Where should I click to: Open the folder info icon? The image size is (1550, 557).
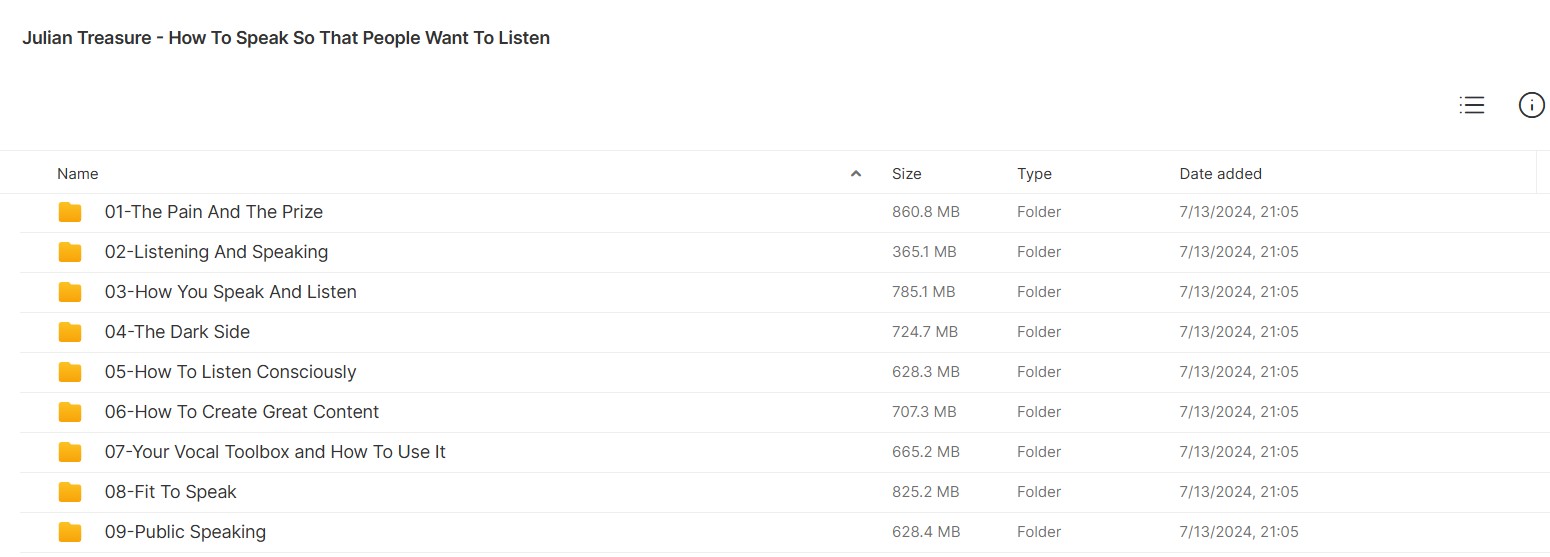pyautogui.click(x=1531, y=105)
